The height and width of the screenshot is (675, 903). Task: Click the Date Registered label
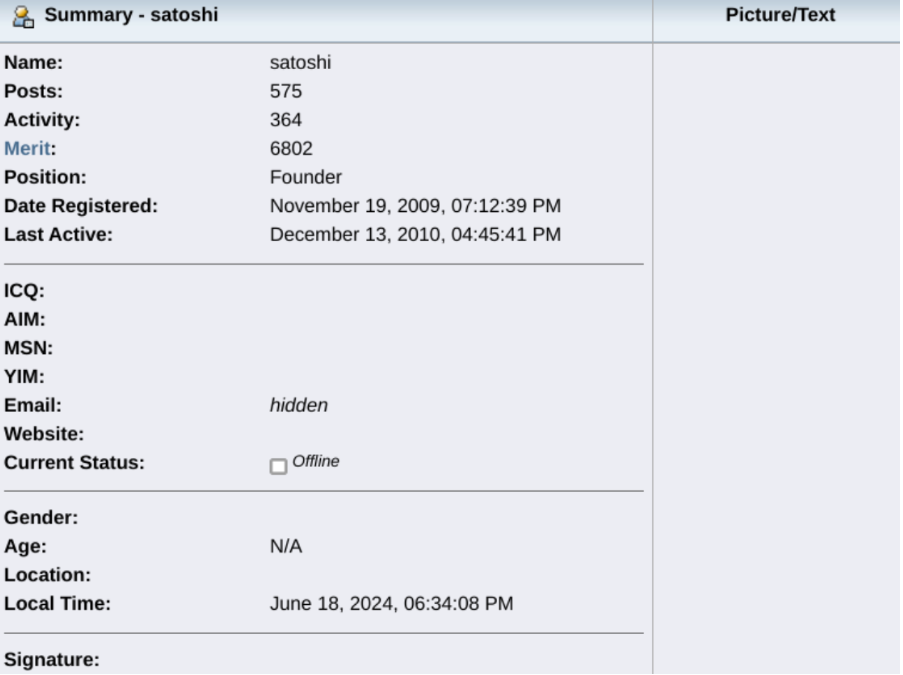coord(81,207)
